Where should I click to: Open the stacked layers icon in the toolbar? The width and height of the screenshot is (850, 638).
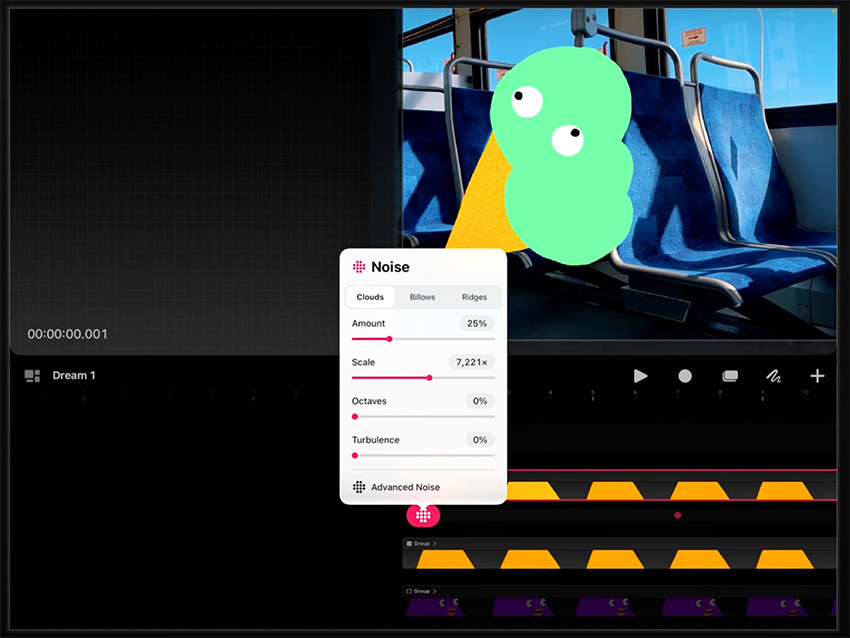730,376
